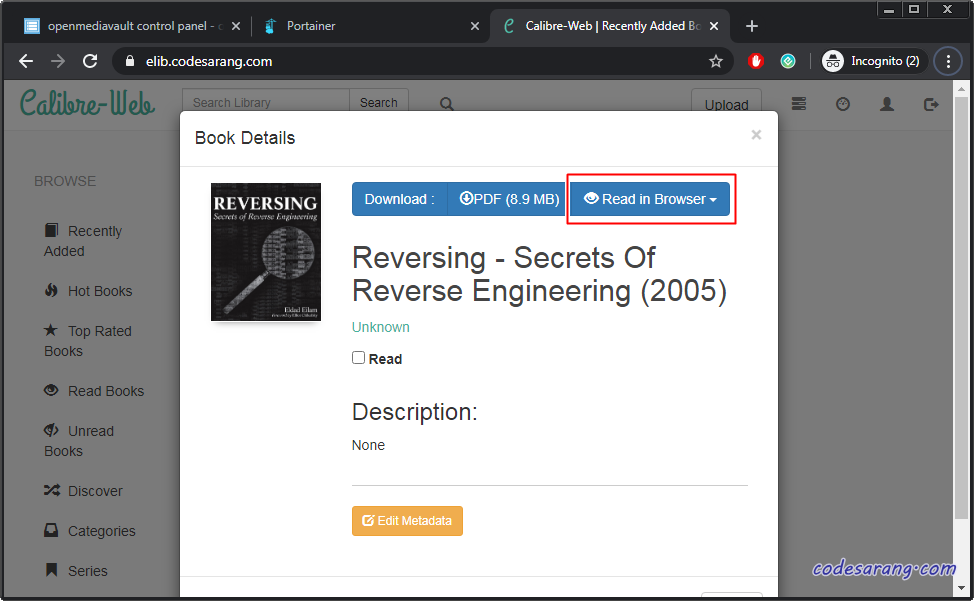Viewport: 974px width, 601px height.
Task: Bookmark this page star icon
Action: pyautogui.click(x=716, y=61)
